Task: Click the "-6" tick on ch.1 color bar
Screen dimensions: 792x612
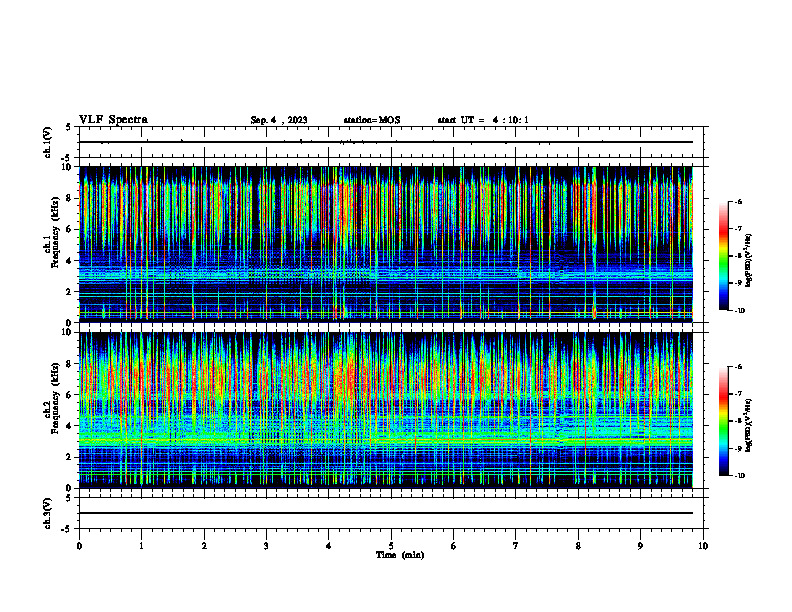Action: [738, 202]
